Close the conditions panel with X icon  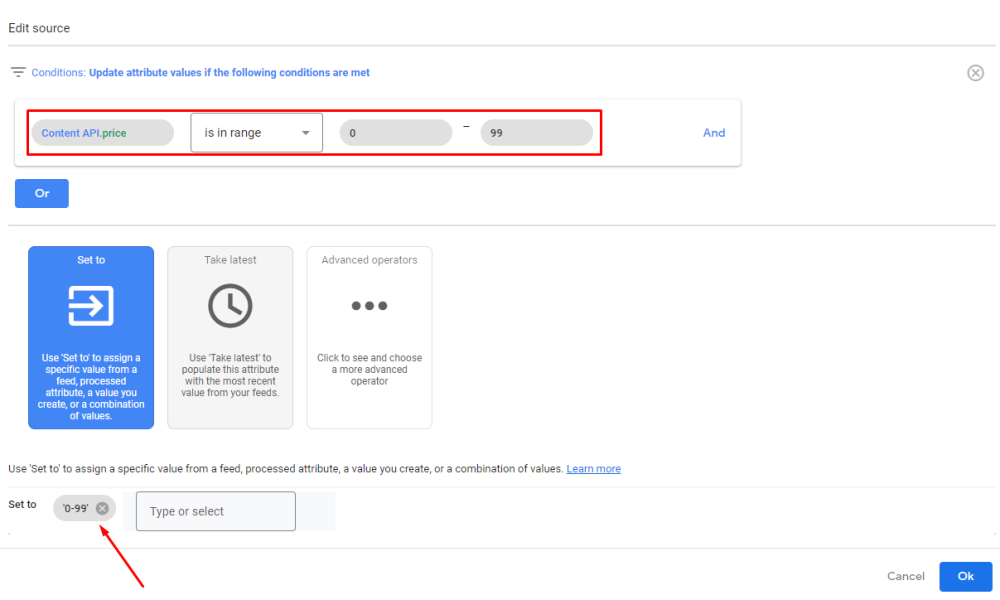[975, 73]
